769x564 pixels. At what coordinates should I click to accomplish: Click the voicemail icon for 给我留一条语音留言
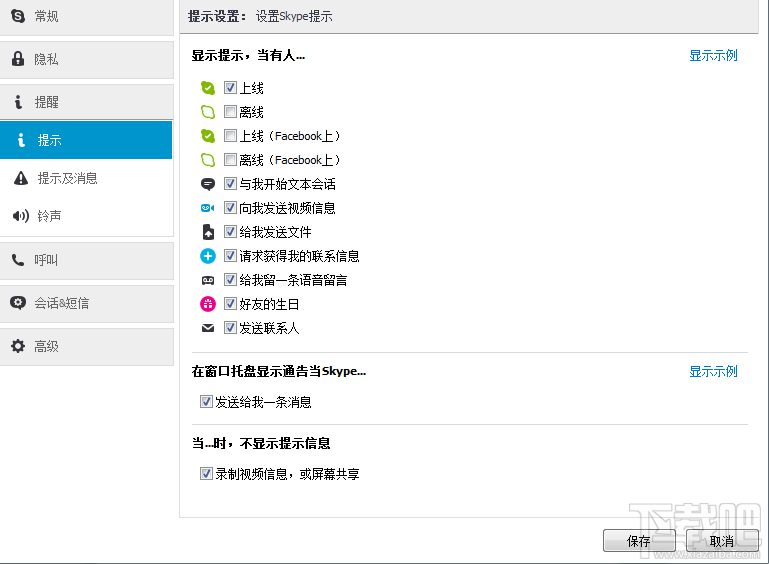coord(208,280)
